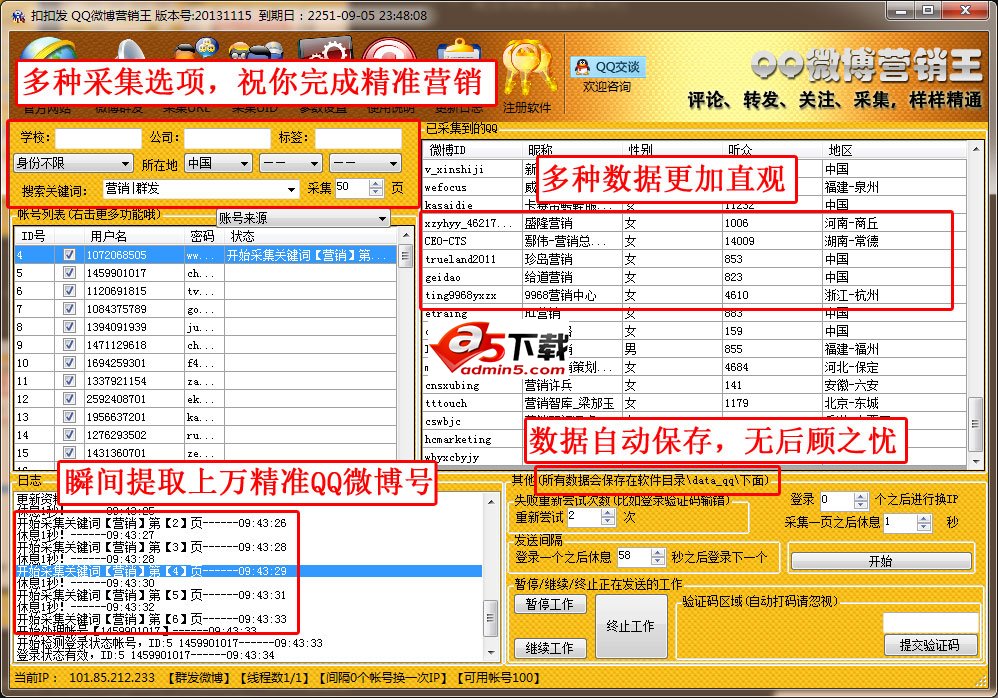The image size is (998, 698).
Task: Select log line 开始采集关键词【营销】第【5】页
Action: pyautogui.click(x=151, y=595)
